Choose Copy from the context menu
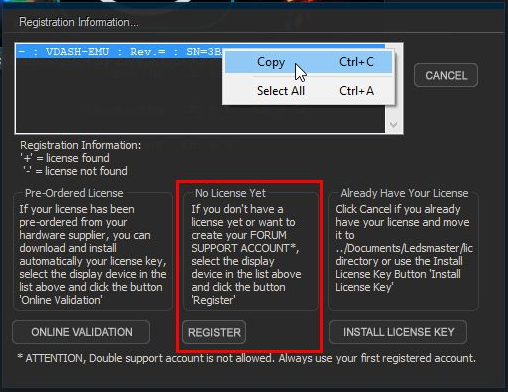 tap(308, 62)
